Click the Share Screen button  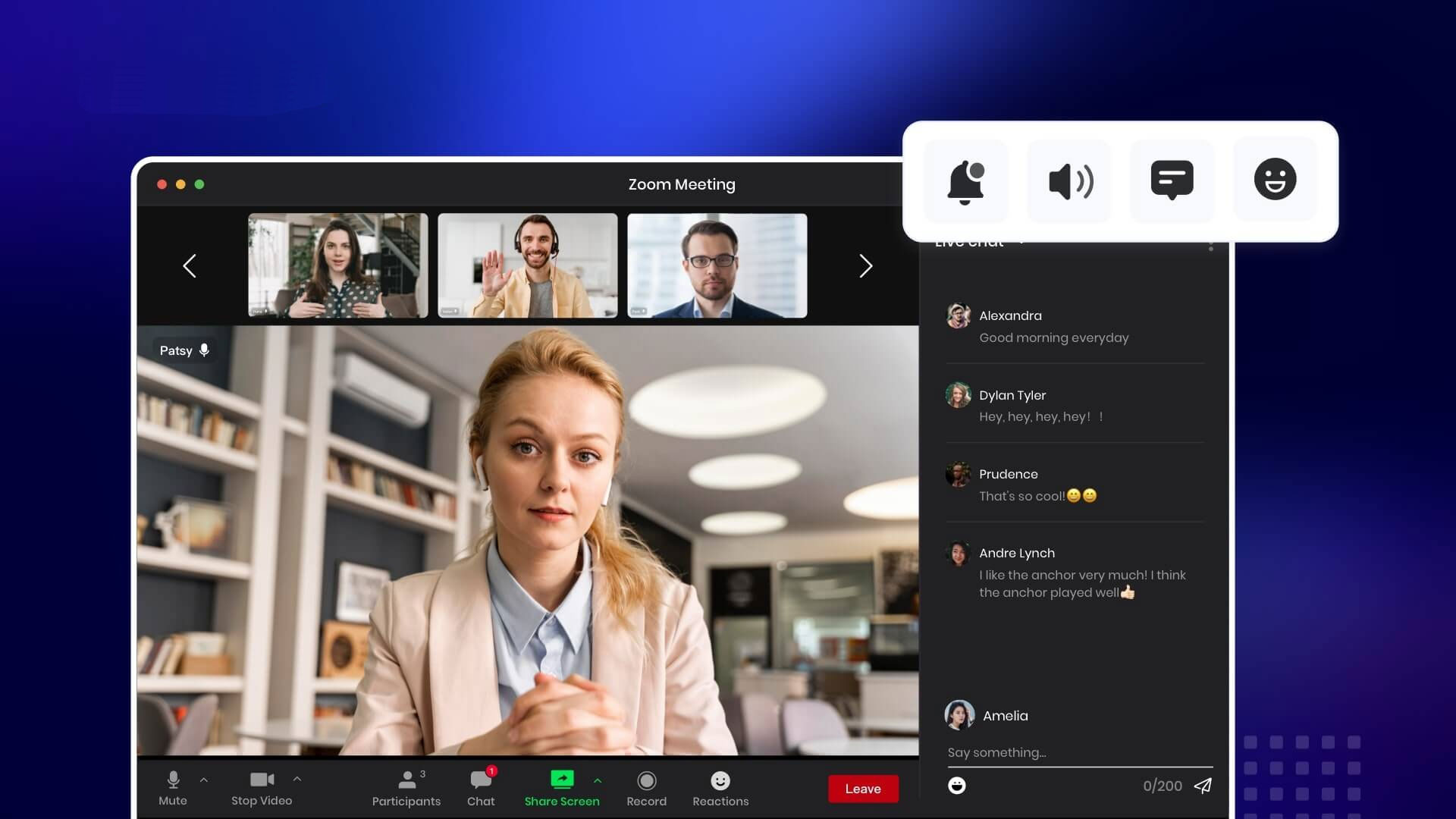(562, 788)
